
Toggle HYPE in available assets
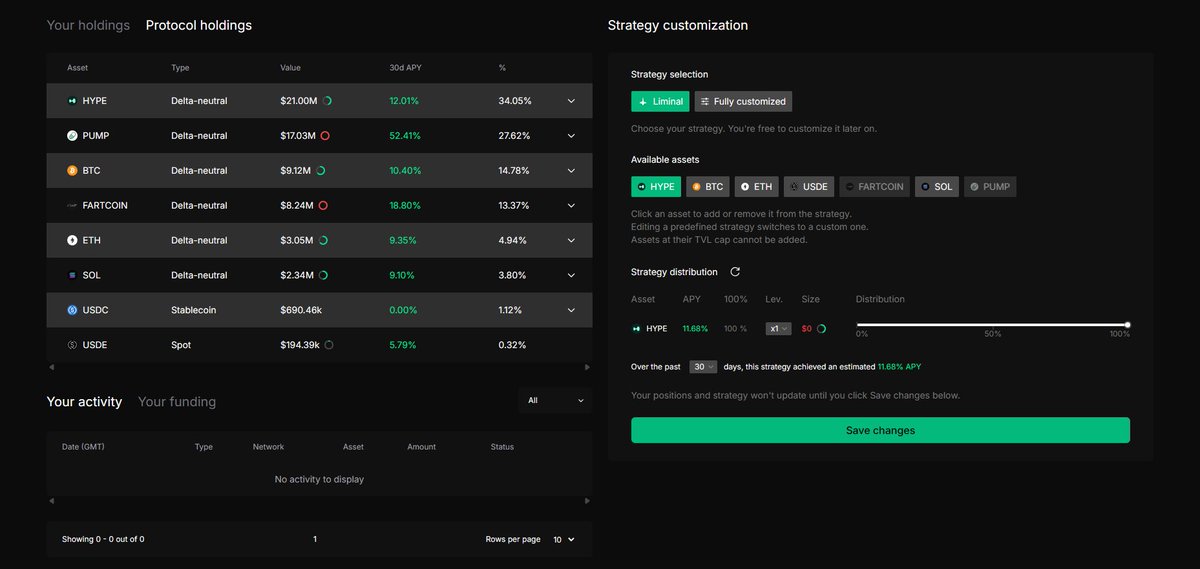[656, 187]
